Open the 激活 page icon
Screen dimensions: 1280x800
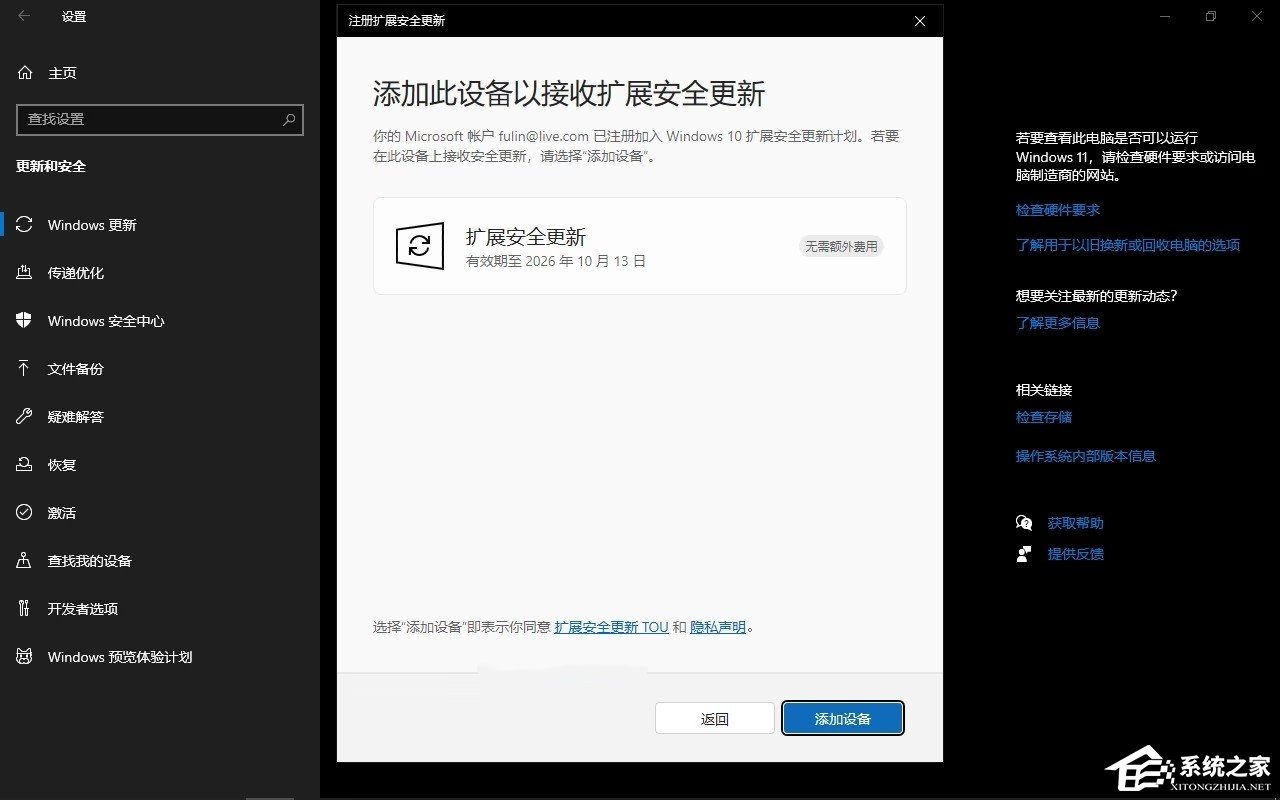coord(24,512)
